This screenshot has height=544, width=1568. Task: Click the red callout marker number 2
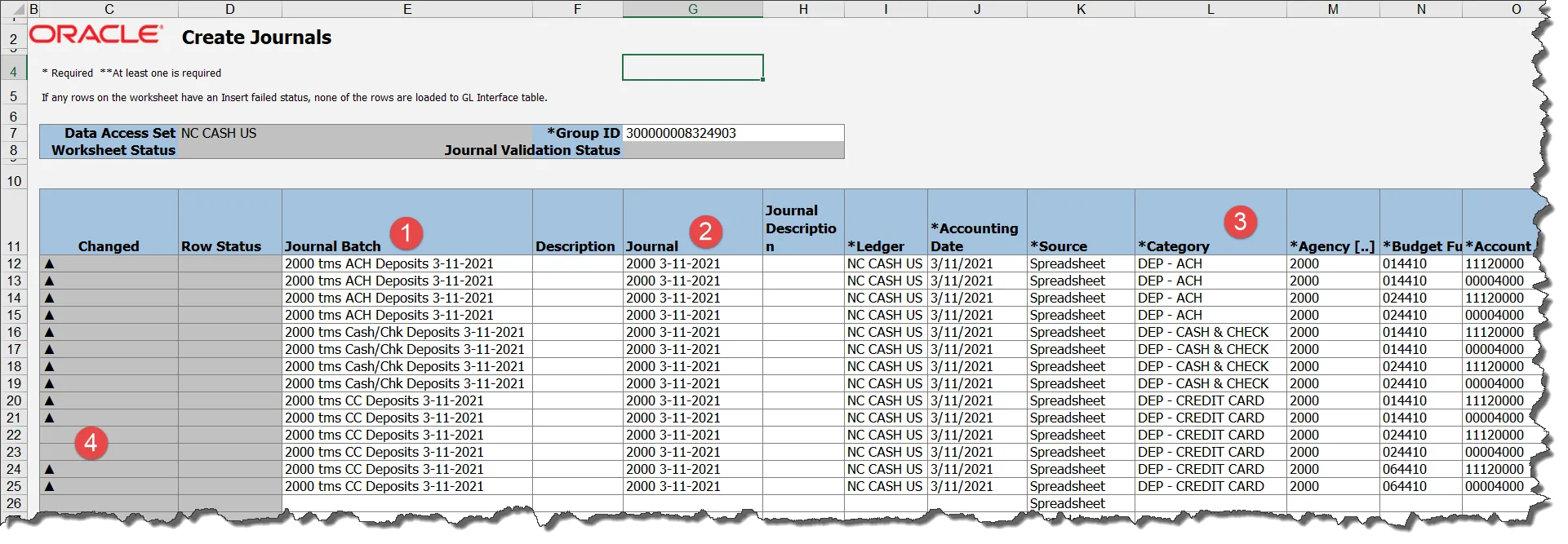click(x=705, y=232)
